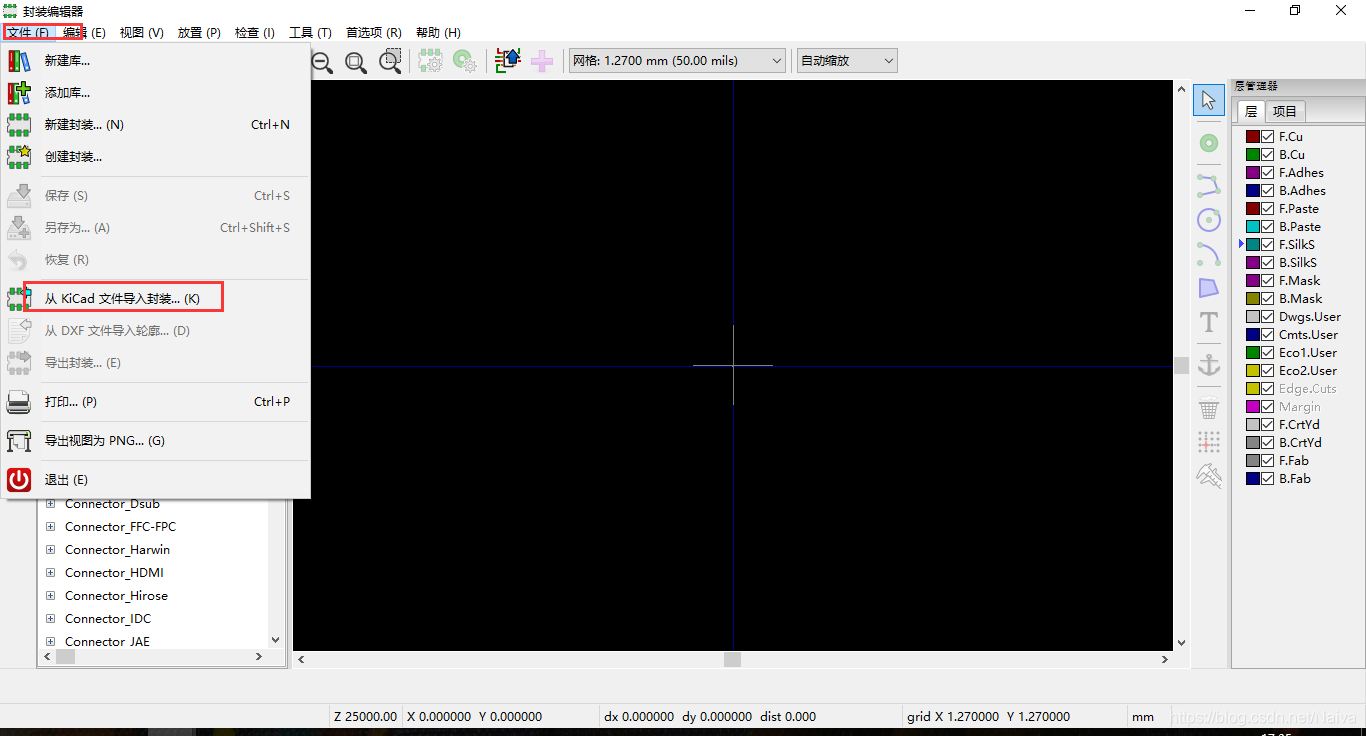
Task: Expand the Connector_Dsub library node
Action: click(50, 504)
